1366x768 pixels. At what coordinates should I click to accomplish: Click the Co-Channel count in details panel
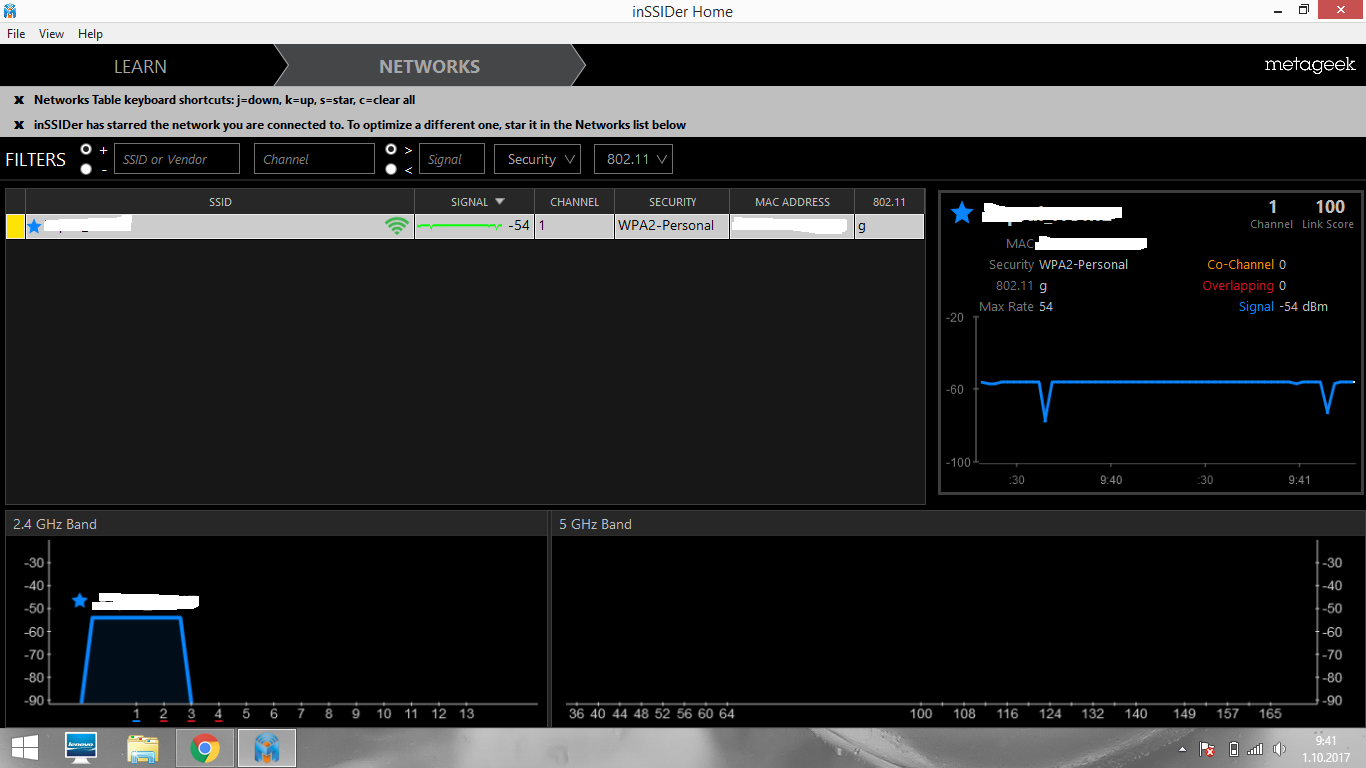1282,265
